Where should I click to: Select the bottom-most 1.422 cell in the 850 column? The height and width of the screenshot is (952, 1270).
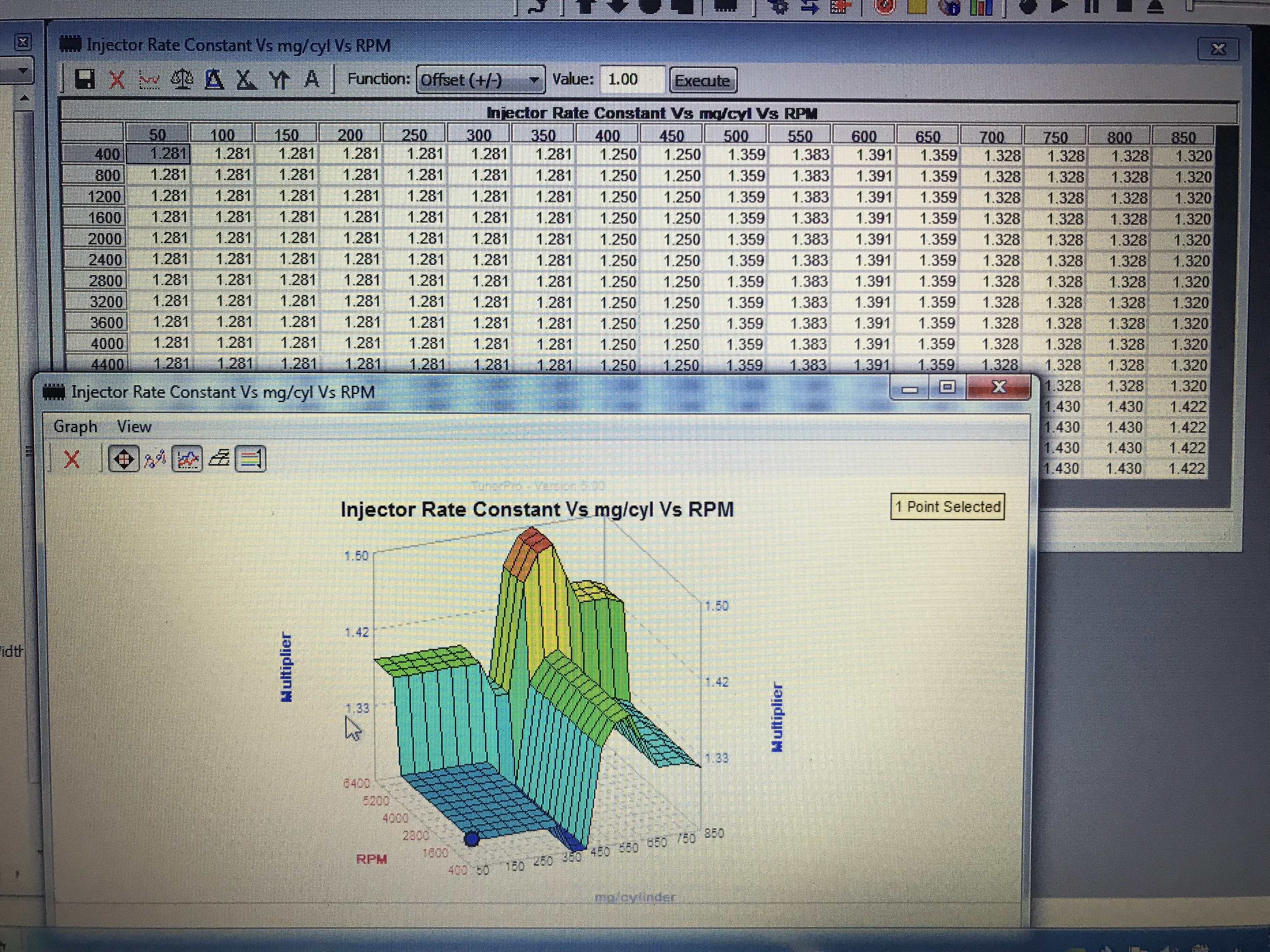click(x=1179, y=468)
